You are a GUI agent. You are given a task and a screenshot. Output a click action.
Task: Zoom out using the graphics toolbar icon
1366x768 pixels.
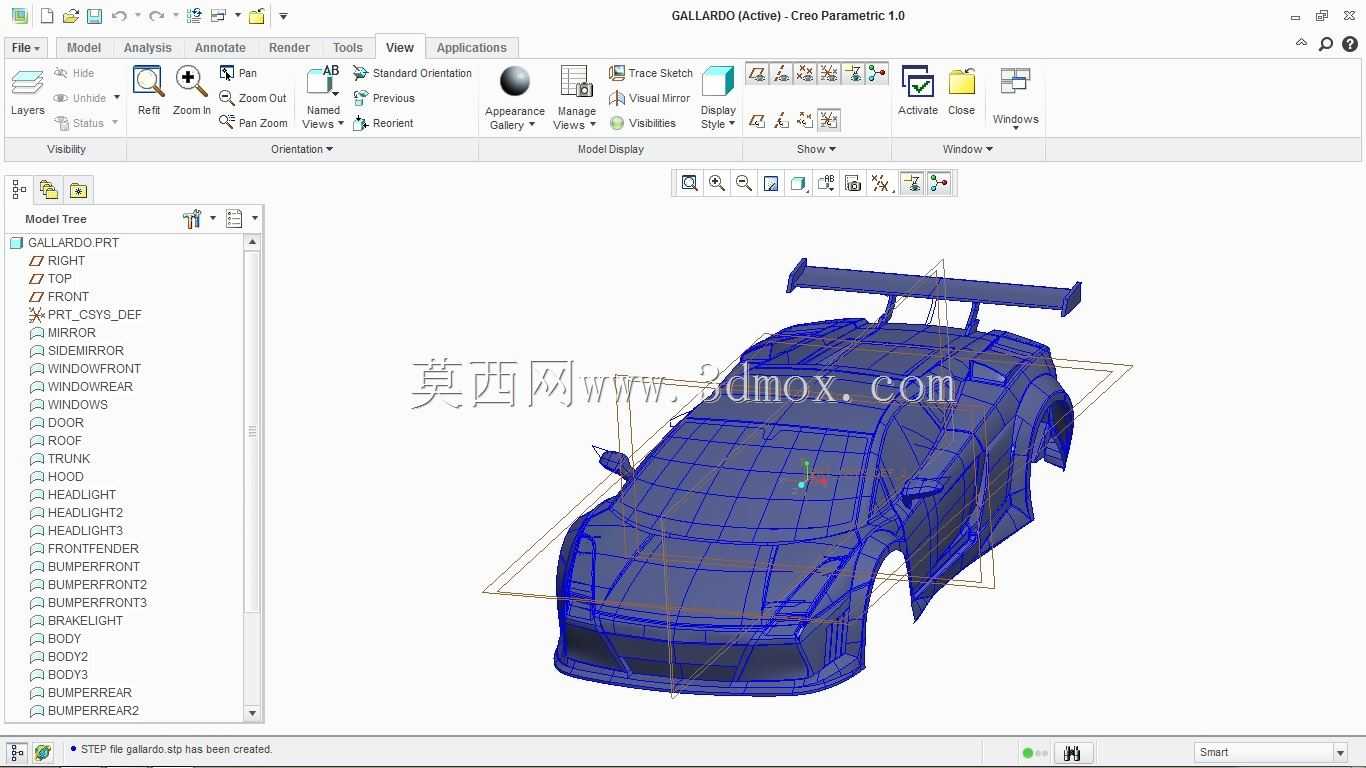(x=744, y=183)
